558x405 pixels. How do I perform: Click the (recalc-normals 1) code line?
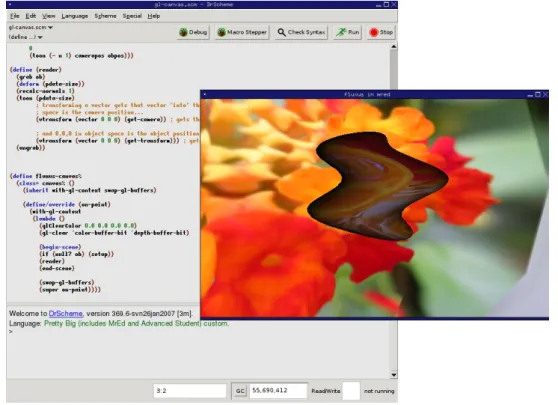(45, 91)
